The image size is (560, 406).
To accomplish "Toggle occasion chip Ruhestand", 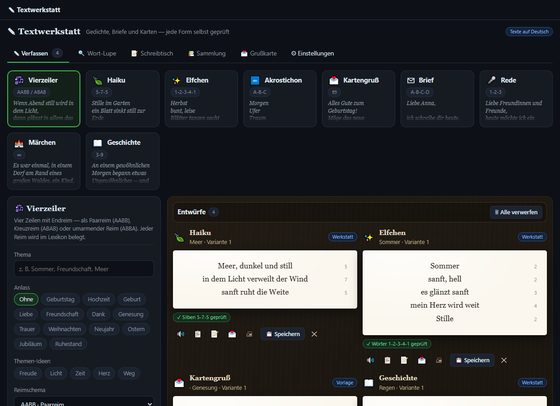I will pos(68,344).
